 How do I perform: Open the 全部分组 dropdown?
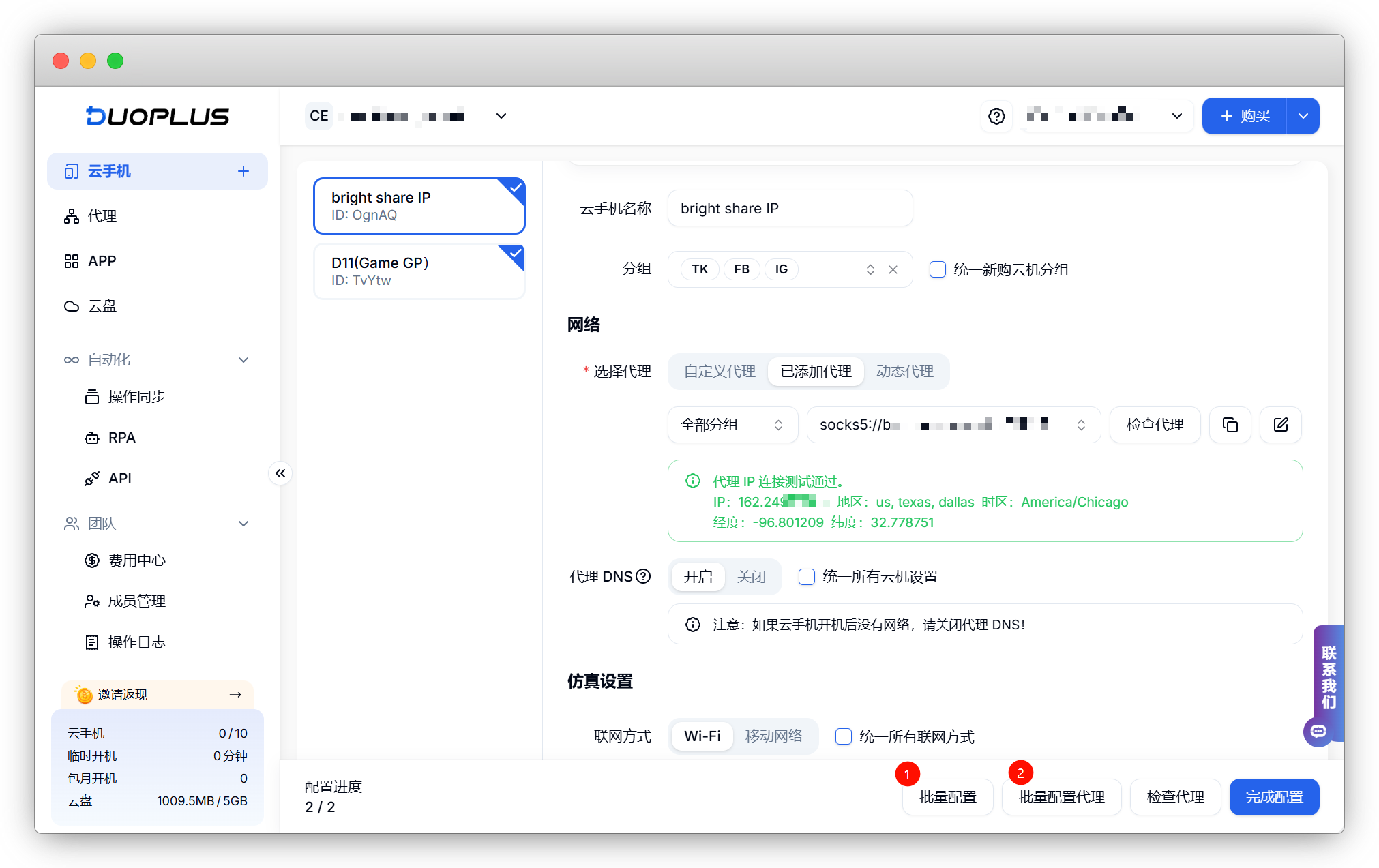pos(732,425)
